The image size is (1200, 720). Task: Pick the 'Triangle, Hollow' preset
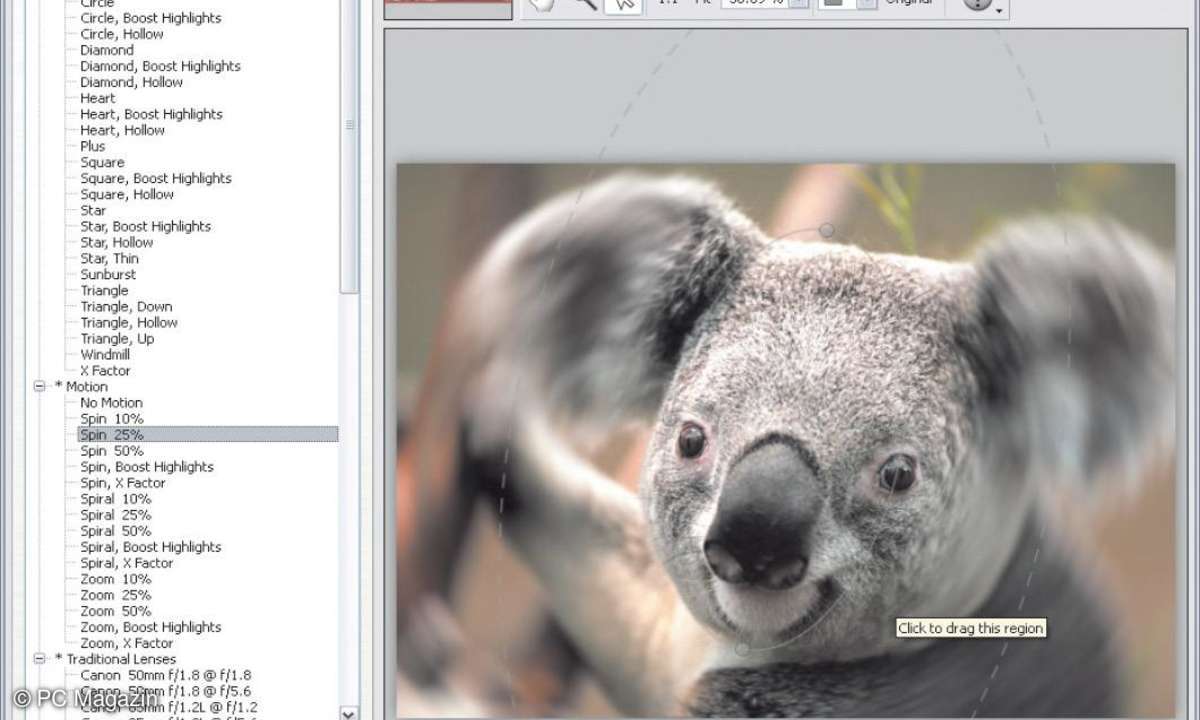(129, 322)
